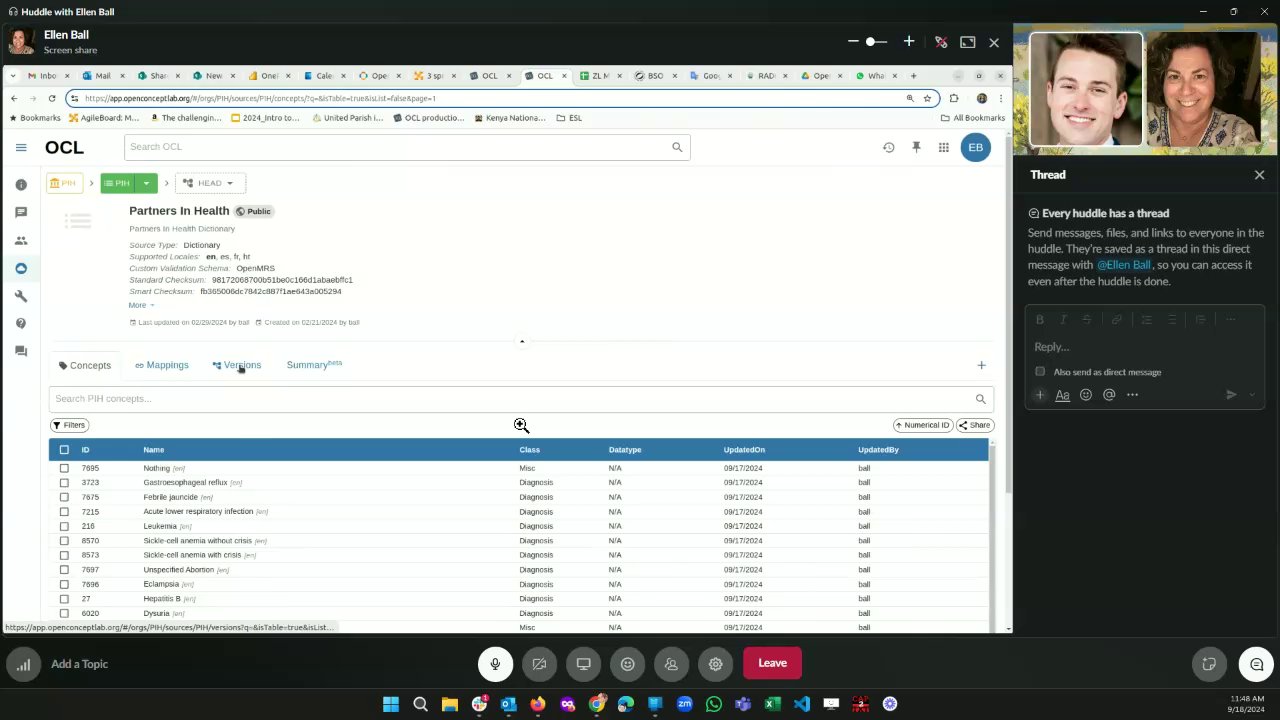The width and height of the screenshot is (1280, 720).
Task: Open the sidebar help question icon
Action: (x=21, y=324)
